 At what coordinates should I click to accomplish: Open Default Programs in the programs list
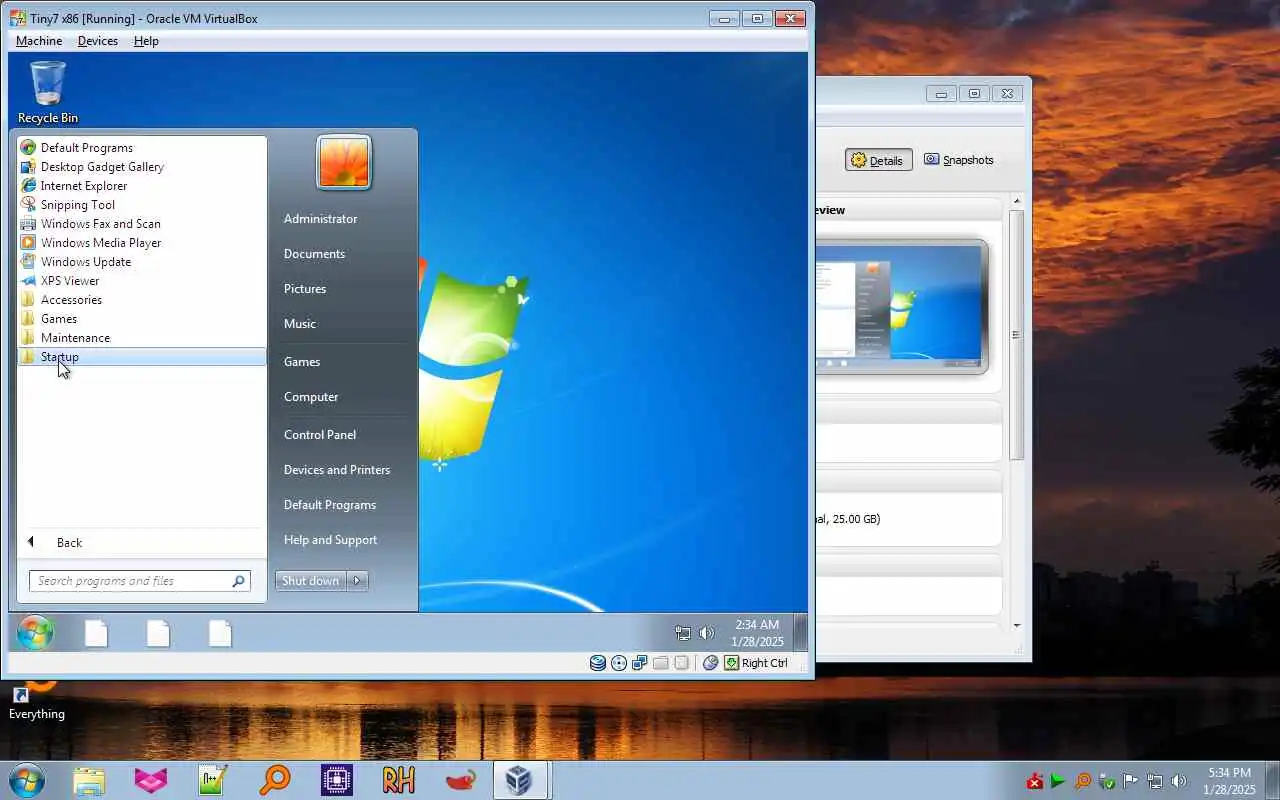pos(86,148)
